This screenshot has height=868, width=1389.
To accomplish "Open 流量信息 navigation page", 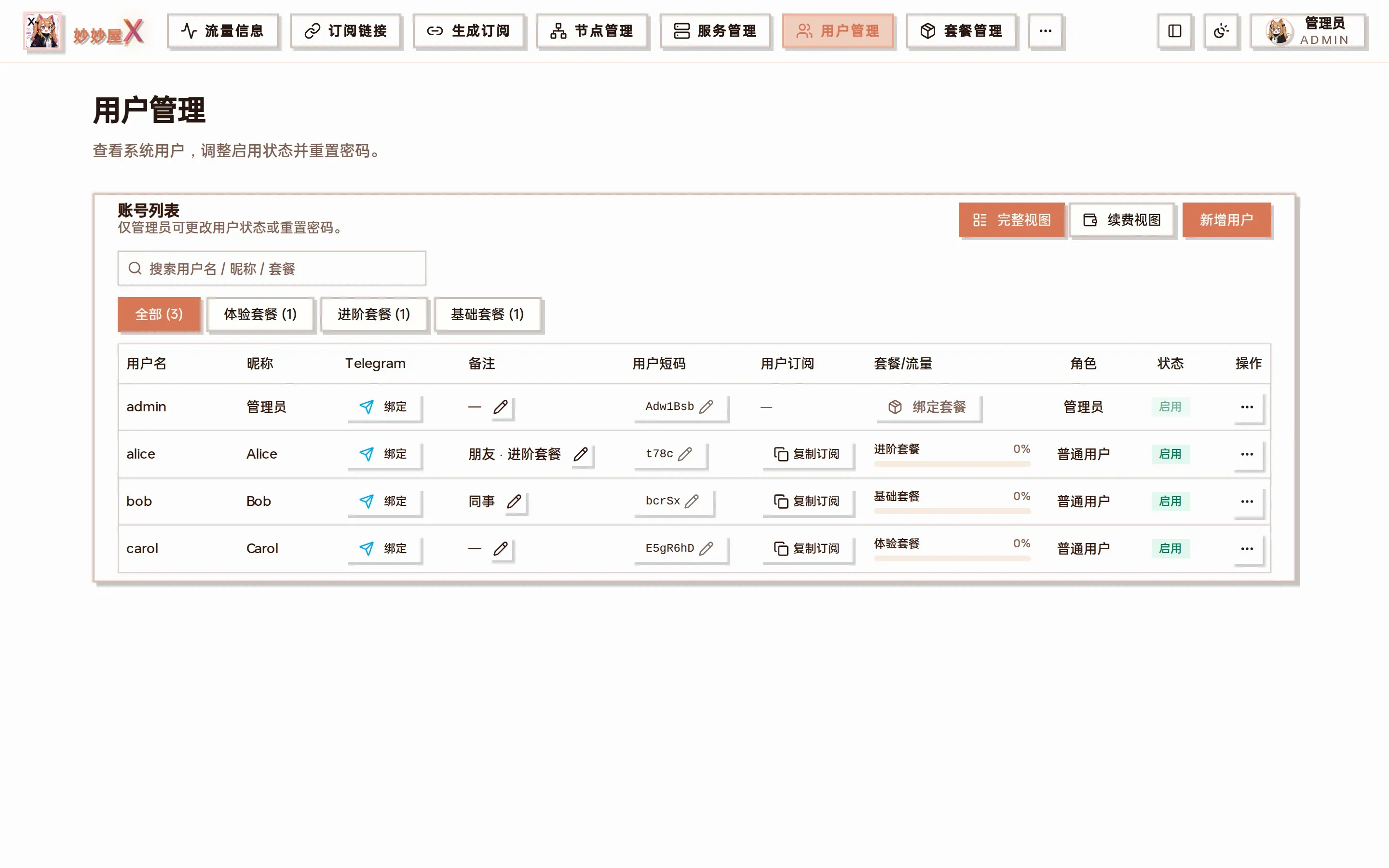I will [222, 31].
